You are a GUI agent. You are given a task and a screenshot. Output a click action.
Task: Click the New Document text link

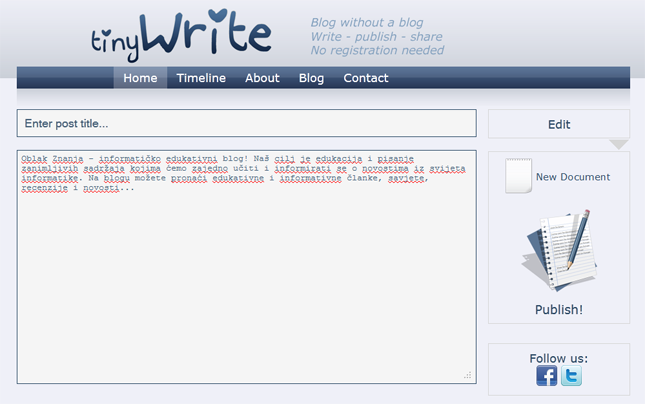point(573,177)
